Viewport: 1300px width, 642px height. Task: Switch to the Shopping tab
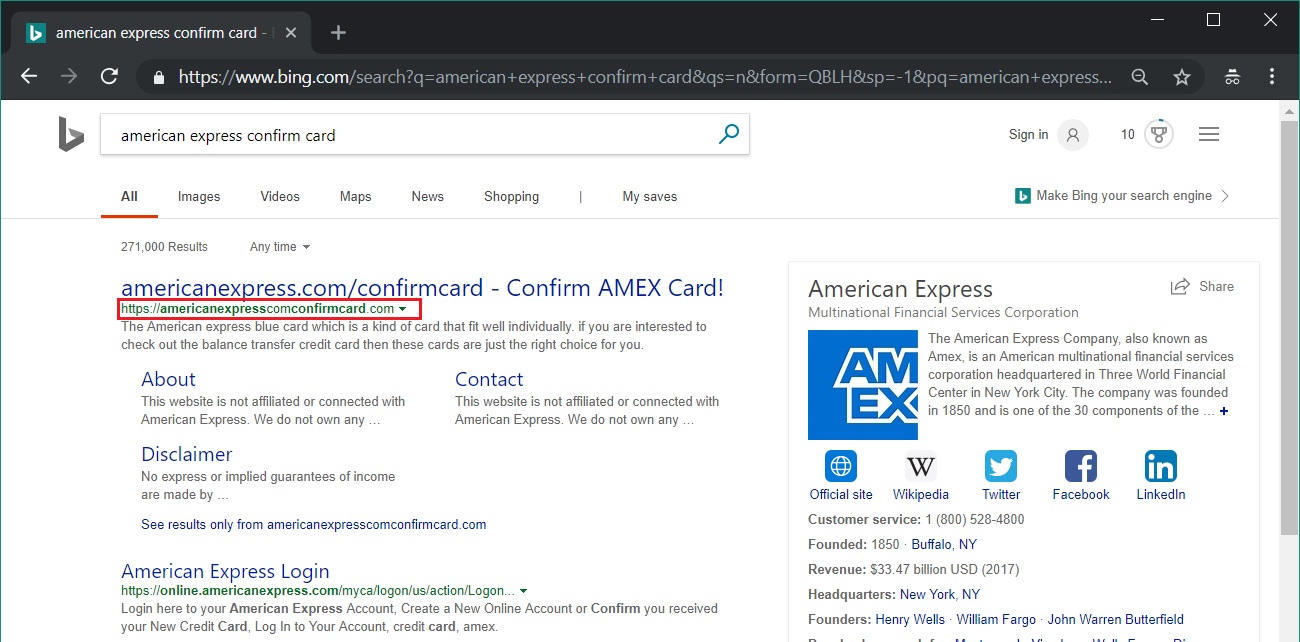point(511,196)
